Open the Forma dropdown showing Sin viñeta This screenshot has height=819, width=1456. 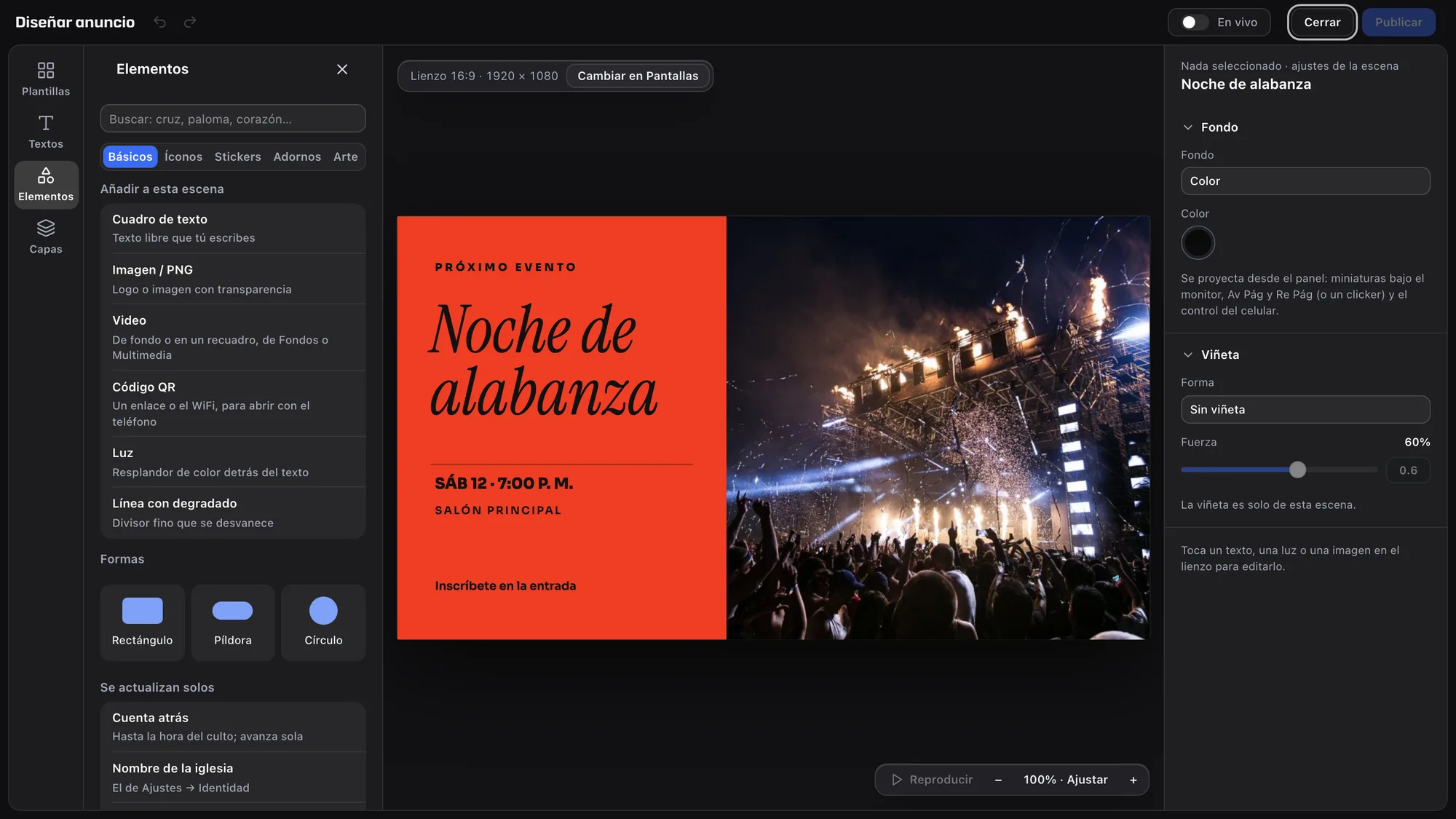[1305, 409]
